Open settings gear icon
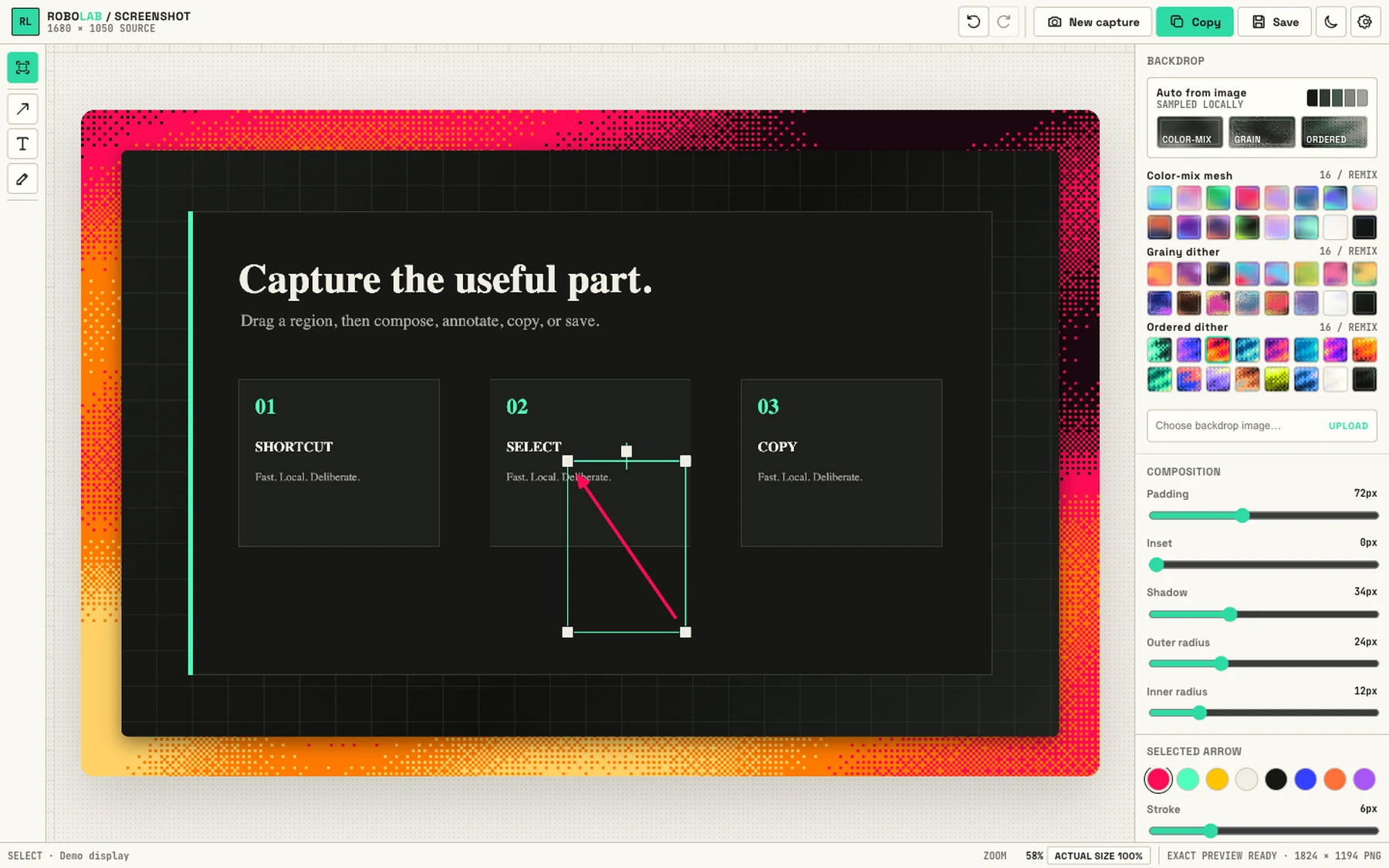Viewport: 1389px width, 868px height. [x=1364, y=22]
